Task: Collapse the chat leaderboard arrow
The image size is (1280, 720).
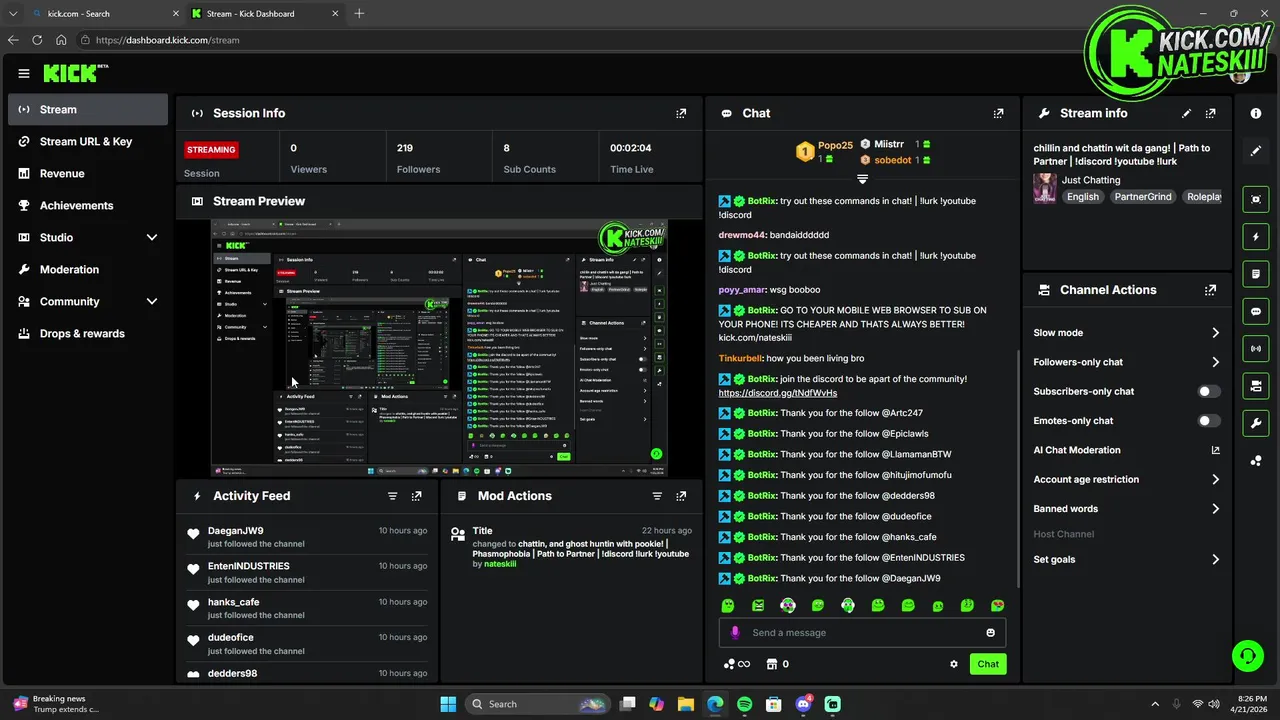Action: (x=862, y=179)
